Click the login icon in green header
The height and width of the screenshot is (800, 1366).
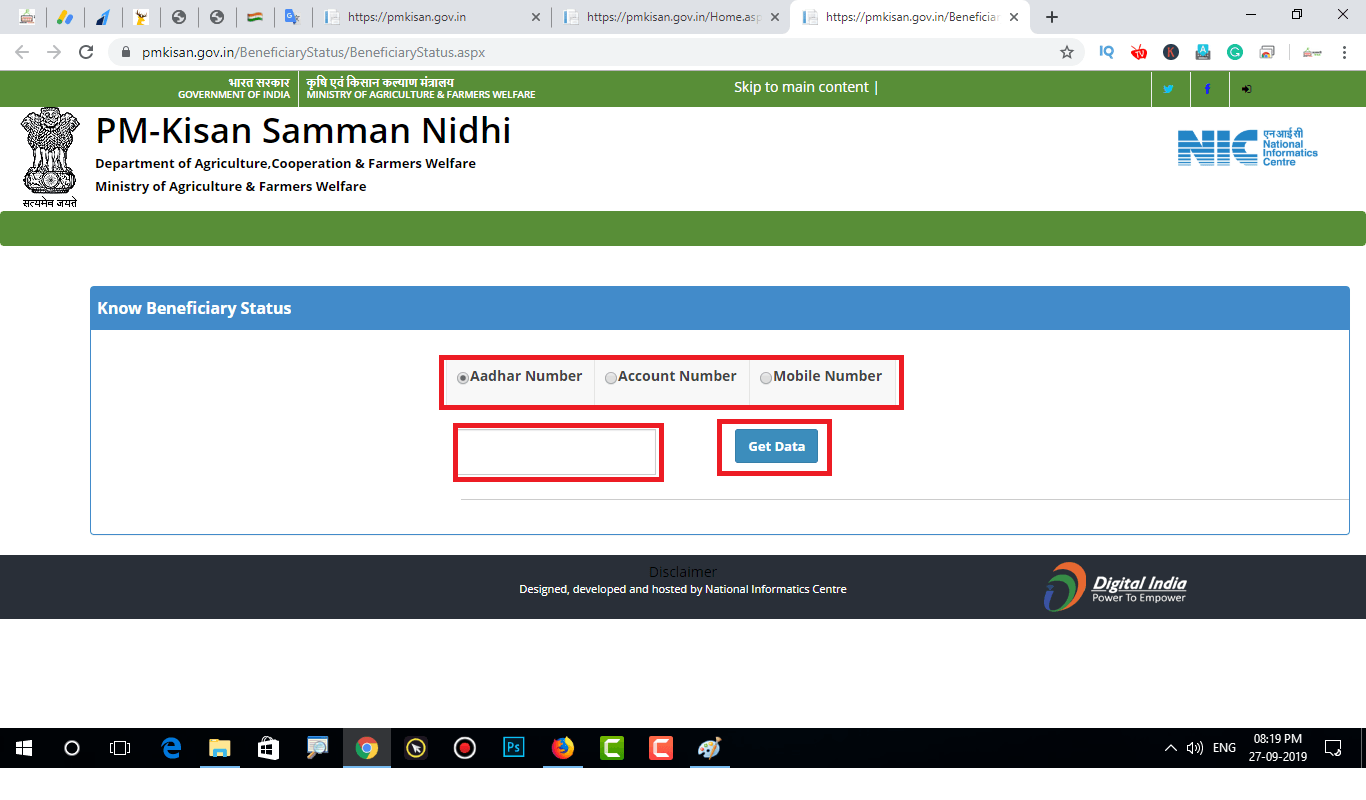1246,89
